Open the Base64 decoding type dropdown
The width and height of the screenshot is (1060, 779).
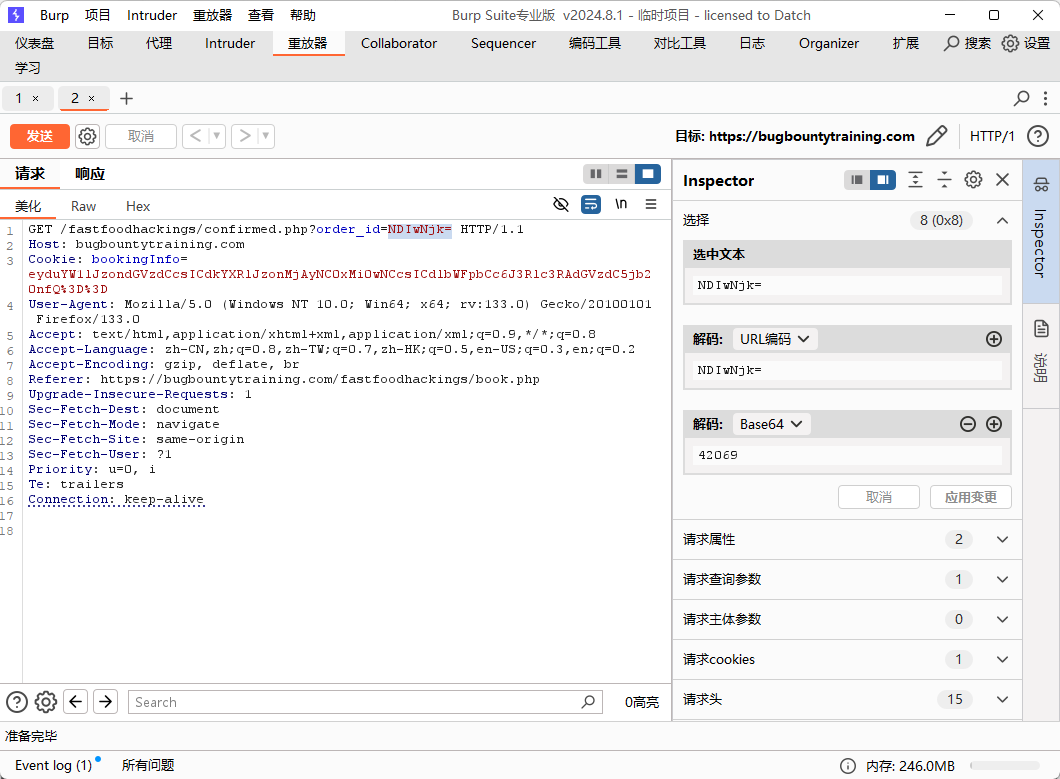(x=771, y=424)
